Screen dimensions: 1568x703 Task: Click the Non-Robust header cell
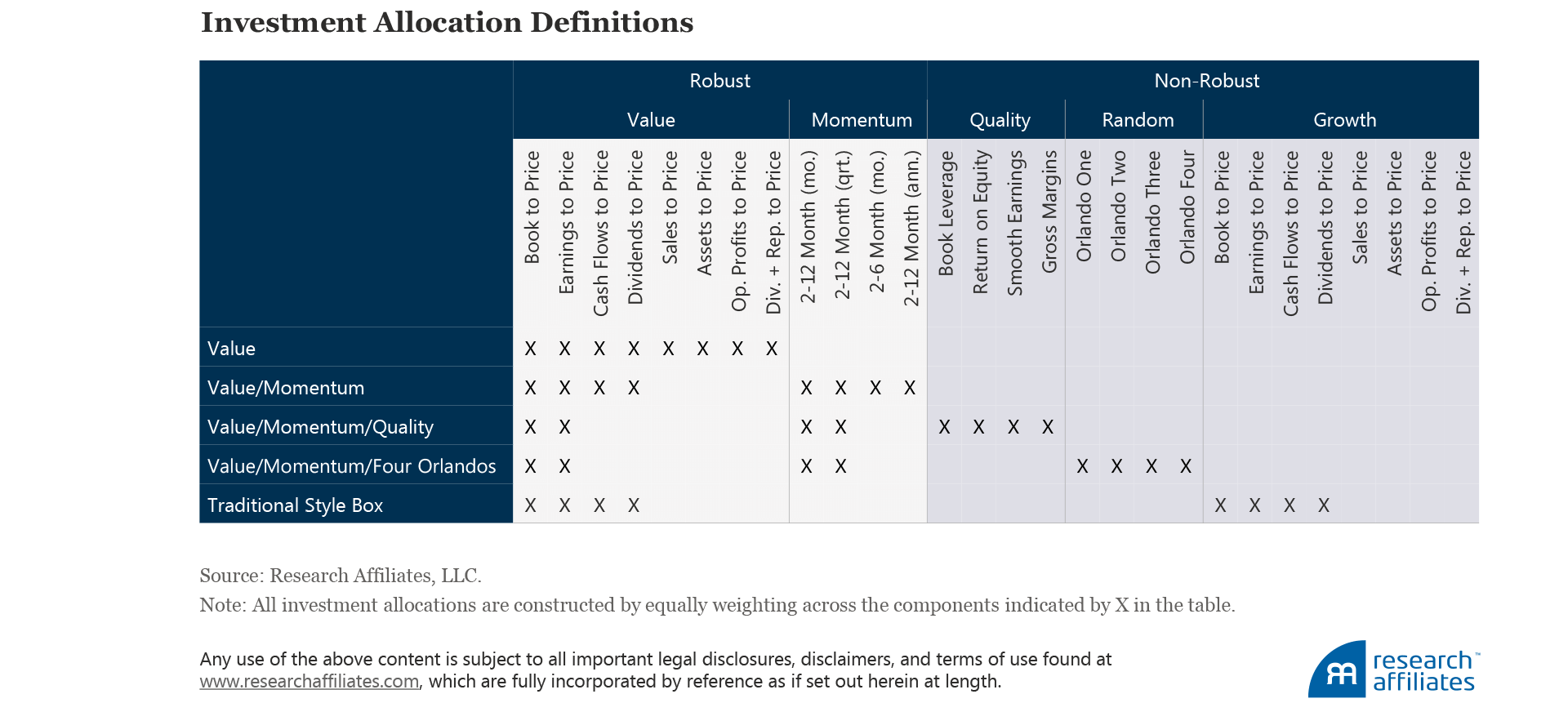tap(1206, 81)
